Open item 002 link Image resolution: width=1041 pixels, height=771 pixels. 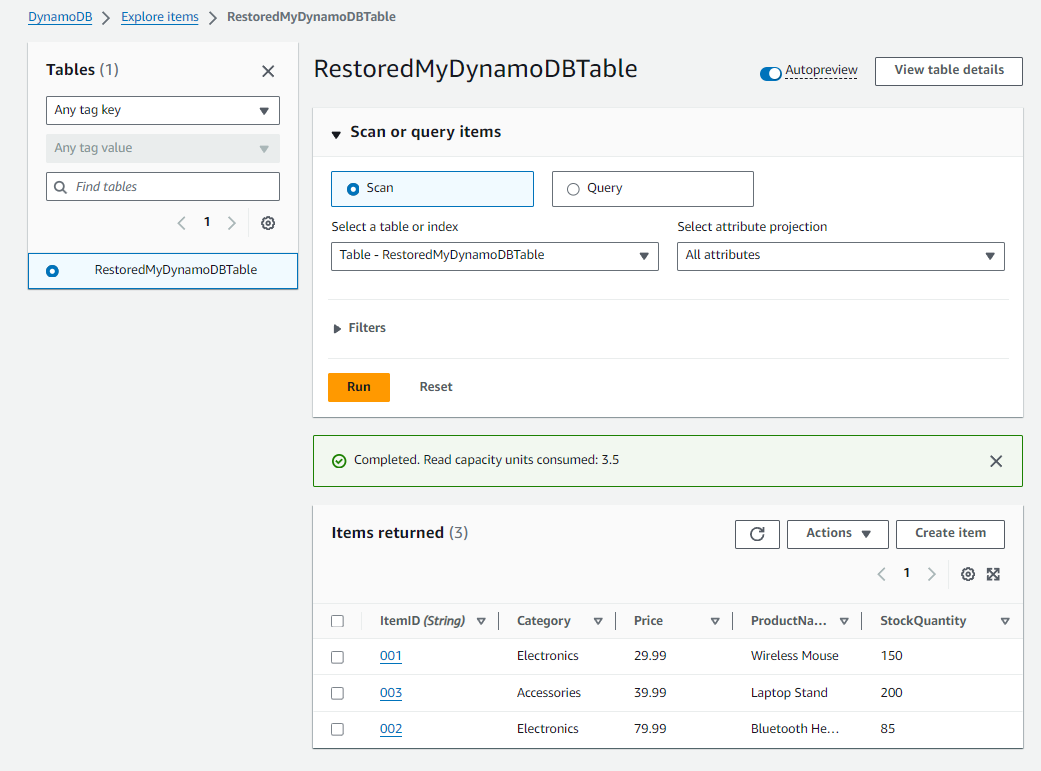pos(390,729)
